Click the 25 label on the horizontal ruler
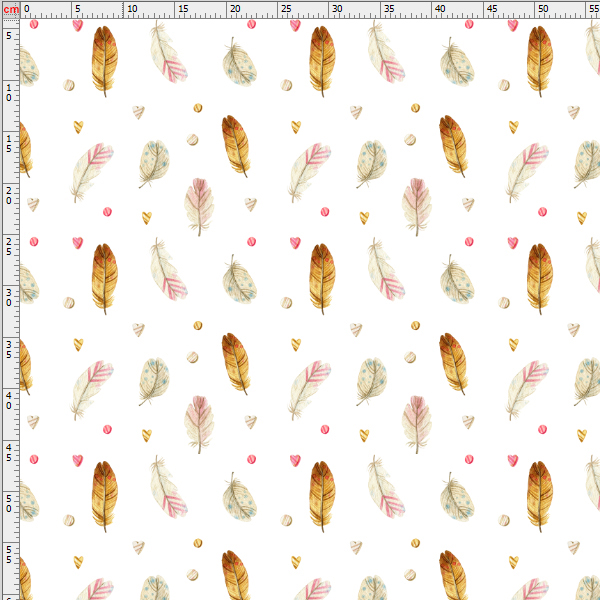 [286, 8]
